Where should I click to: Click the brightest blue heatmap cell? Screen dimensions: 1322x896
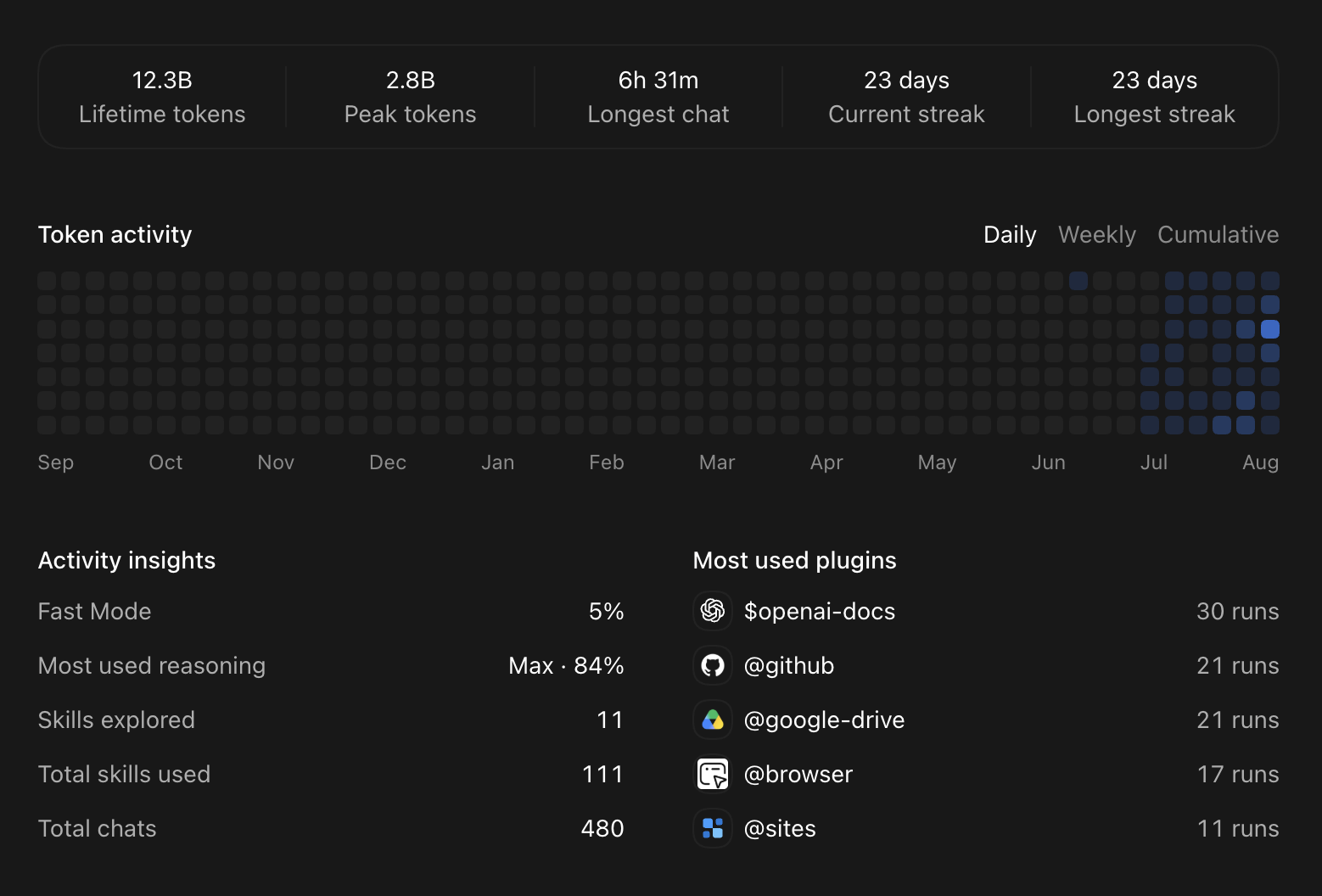click(1270, 329)
